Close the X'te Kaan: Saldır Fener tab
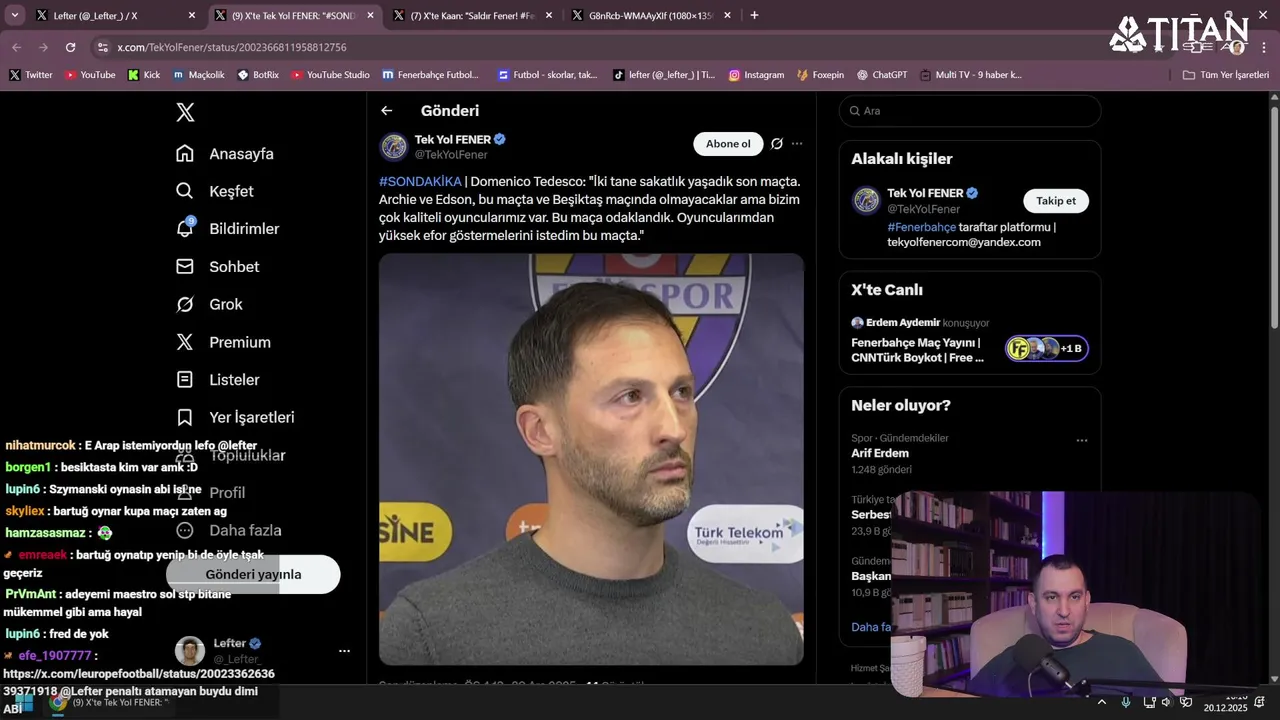This screenshot has width=1280, height=720. (x=548, y=16)
